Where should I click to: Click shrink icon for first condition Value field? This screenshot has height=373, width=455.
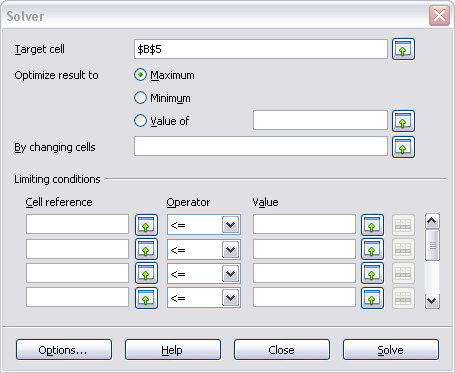pyautogui.click(x=372, y=225)
